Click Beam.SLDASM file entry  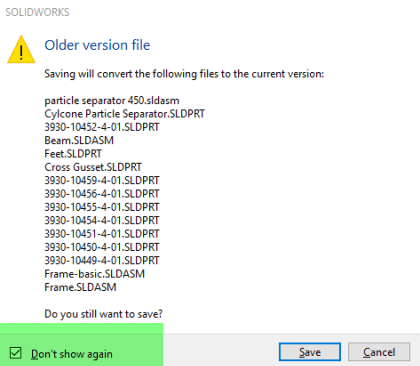[79, 140]
